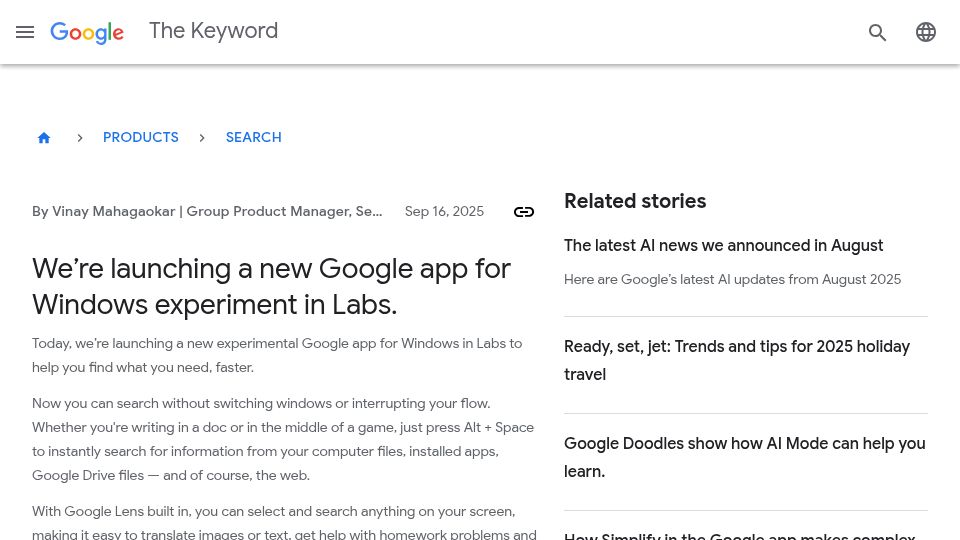Open partially visible 'How Simplify in the Google app' story
This screenshot has width=960, height=540.
(740, 536)
